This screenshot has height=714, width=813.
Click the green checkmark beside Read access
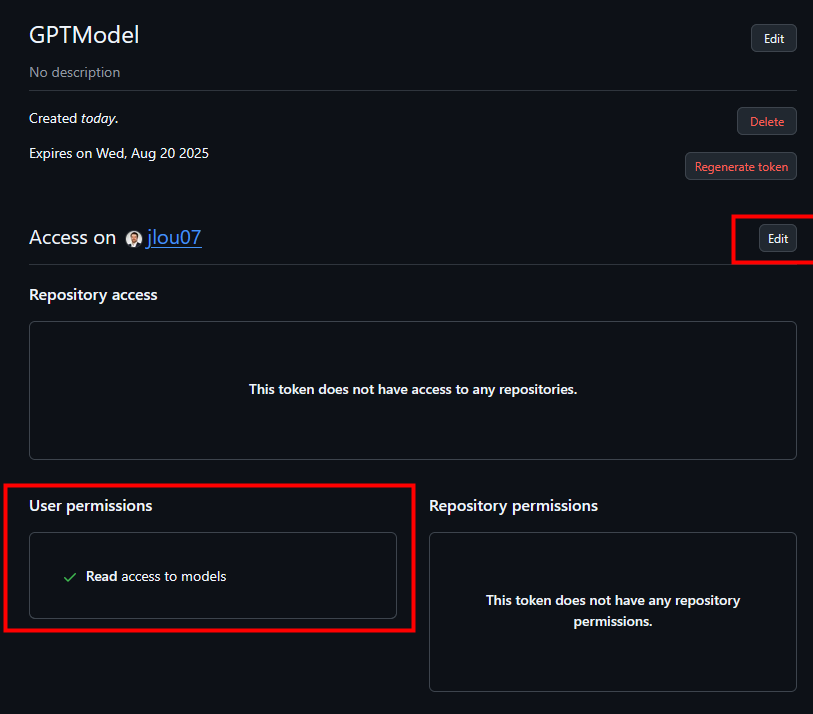pyautogui.click(x=70, y=577)
